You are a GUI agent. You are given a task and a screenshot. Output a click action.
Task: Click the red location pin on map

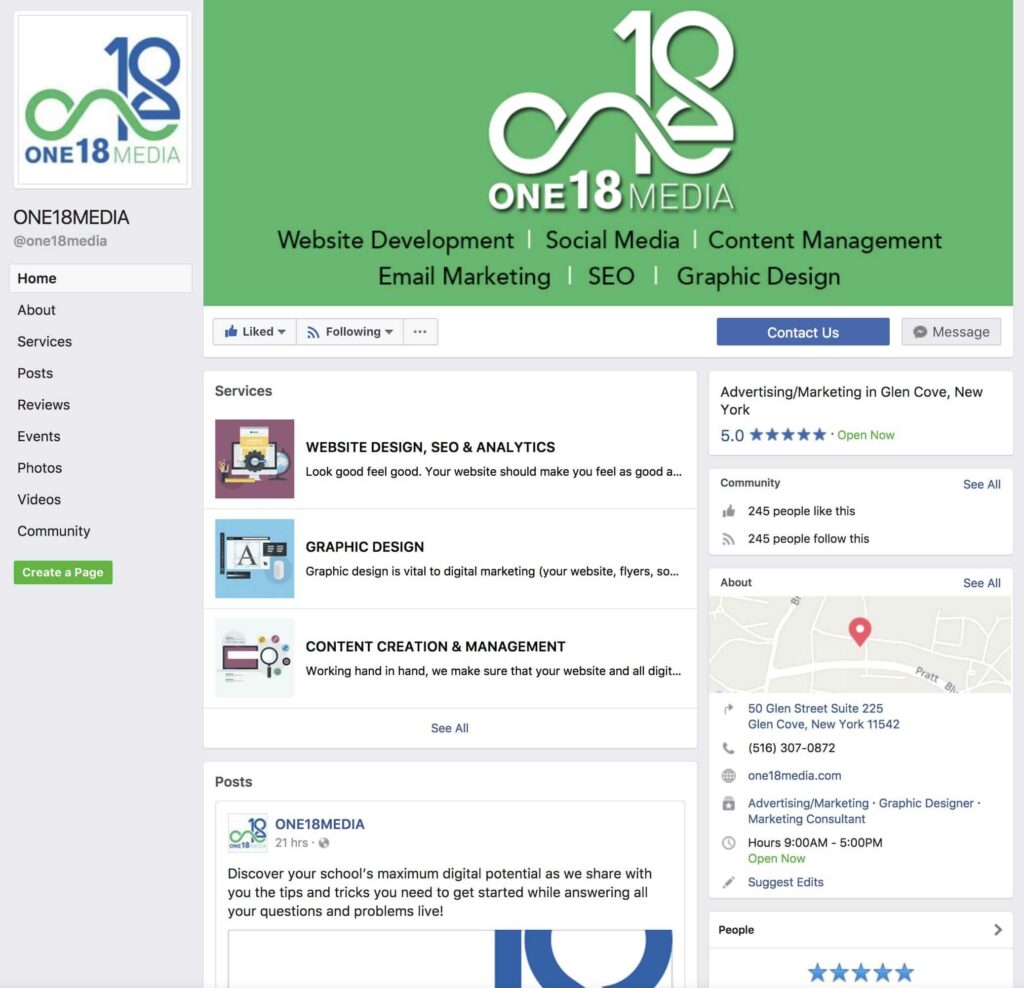point(860,631)
